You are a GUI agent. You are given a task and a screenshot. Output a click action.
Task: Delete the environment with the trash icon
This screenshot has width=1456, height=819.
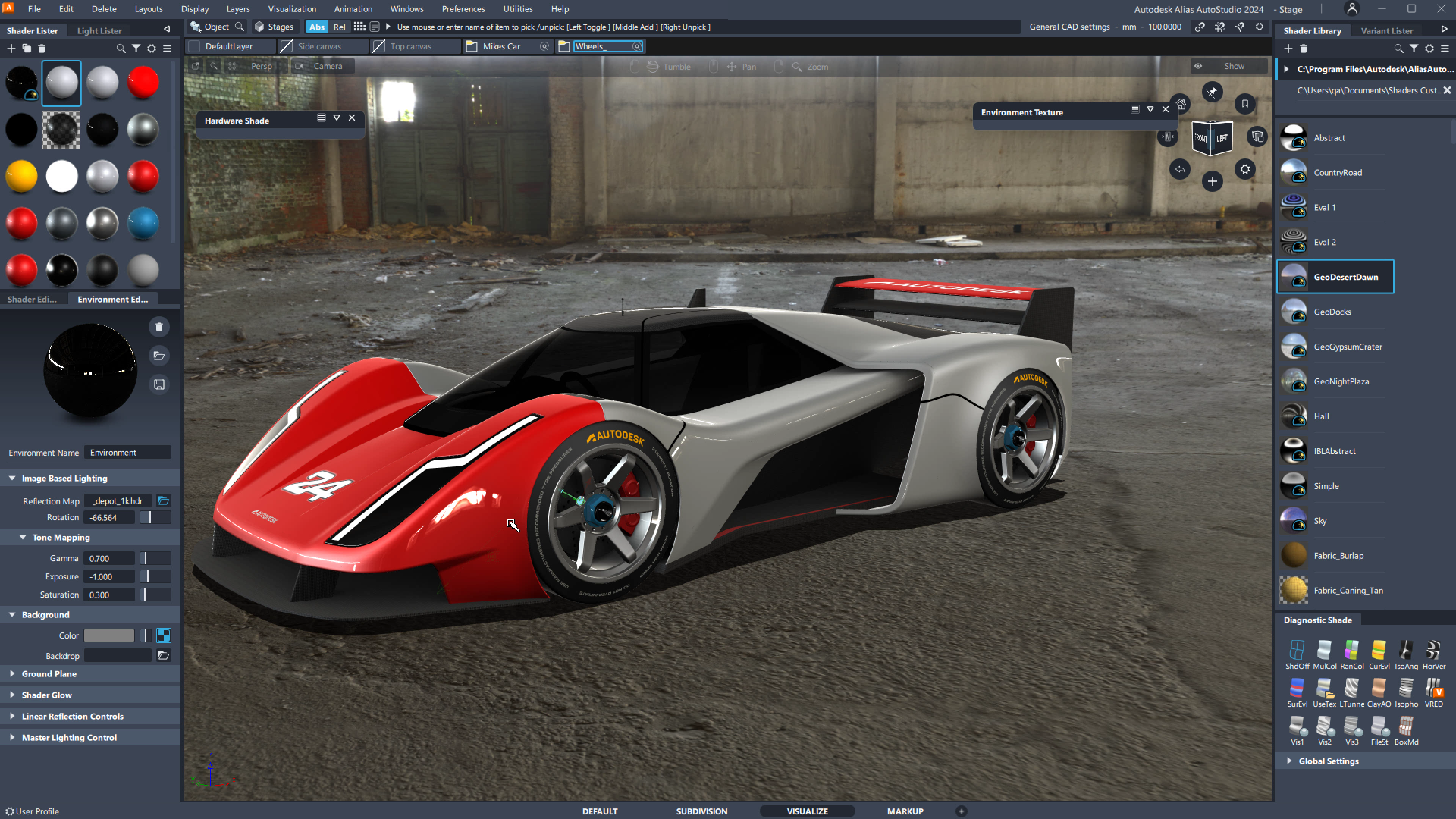tap(159, 327)
